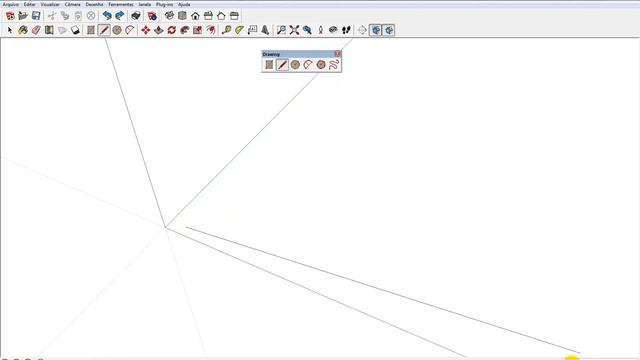This screenshot has width=640, height=360.
Task: Select the Text label tool
Action: 253,30
